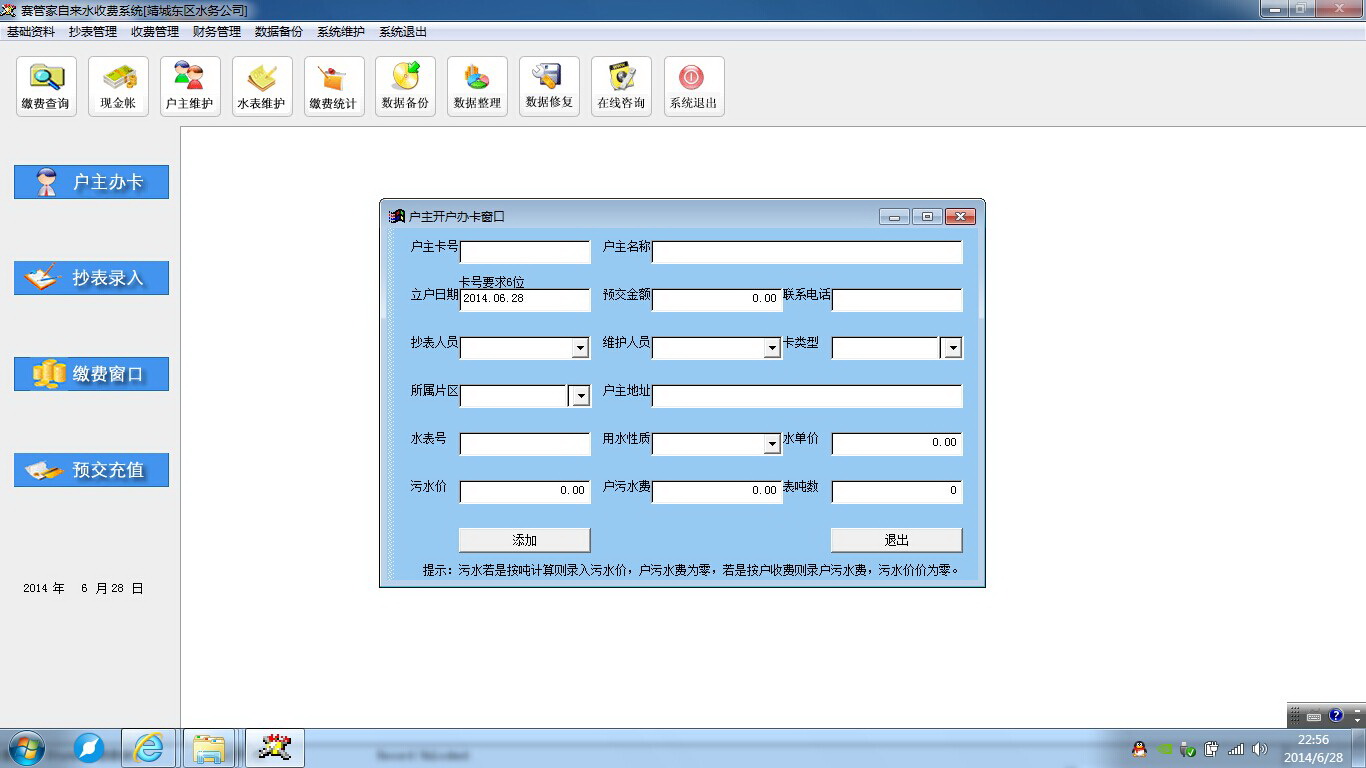Open the taskbar clock showing 22:56

1314,749
